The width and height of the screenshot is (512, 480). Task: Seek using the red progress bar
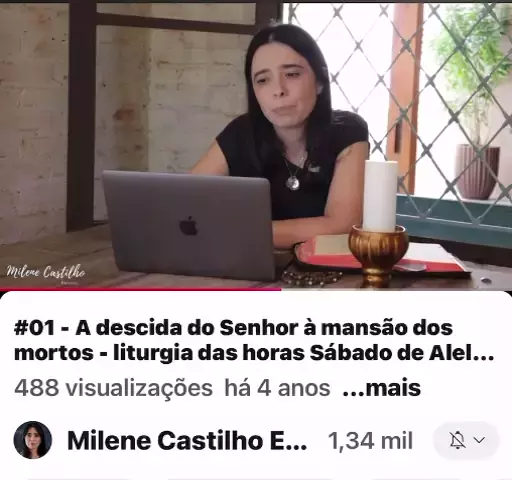(140, 289)
